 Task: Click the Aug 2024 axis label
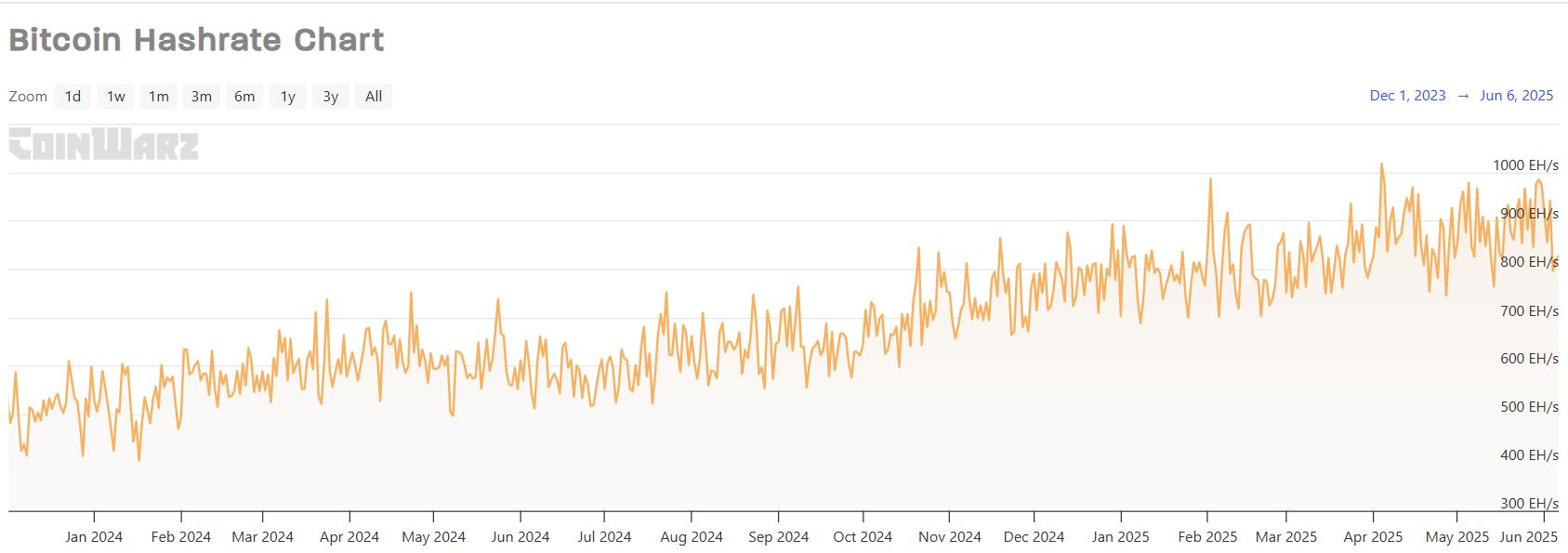click(x=692, y=536)
